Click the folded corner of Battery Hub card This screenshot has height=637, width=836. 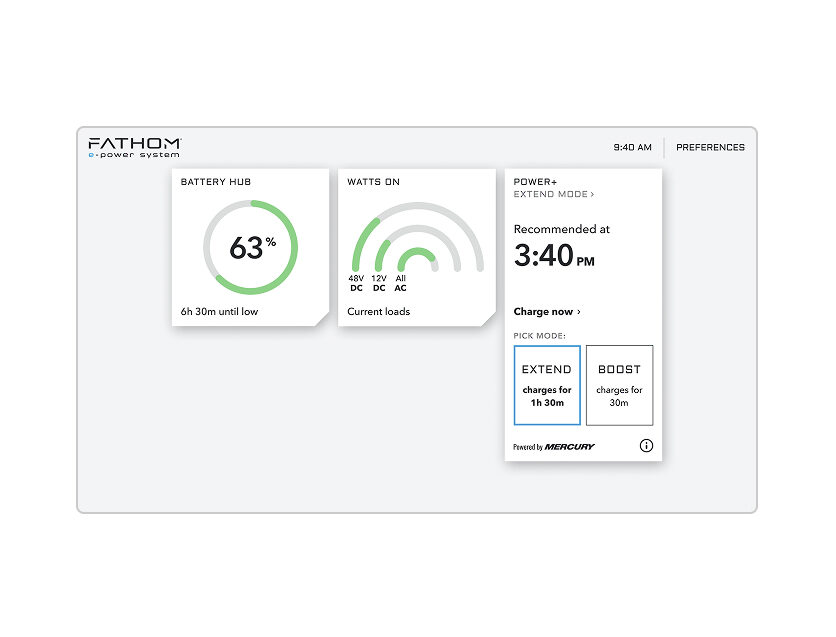(x=321, y=319)
